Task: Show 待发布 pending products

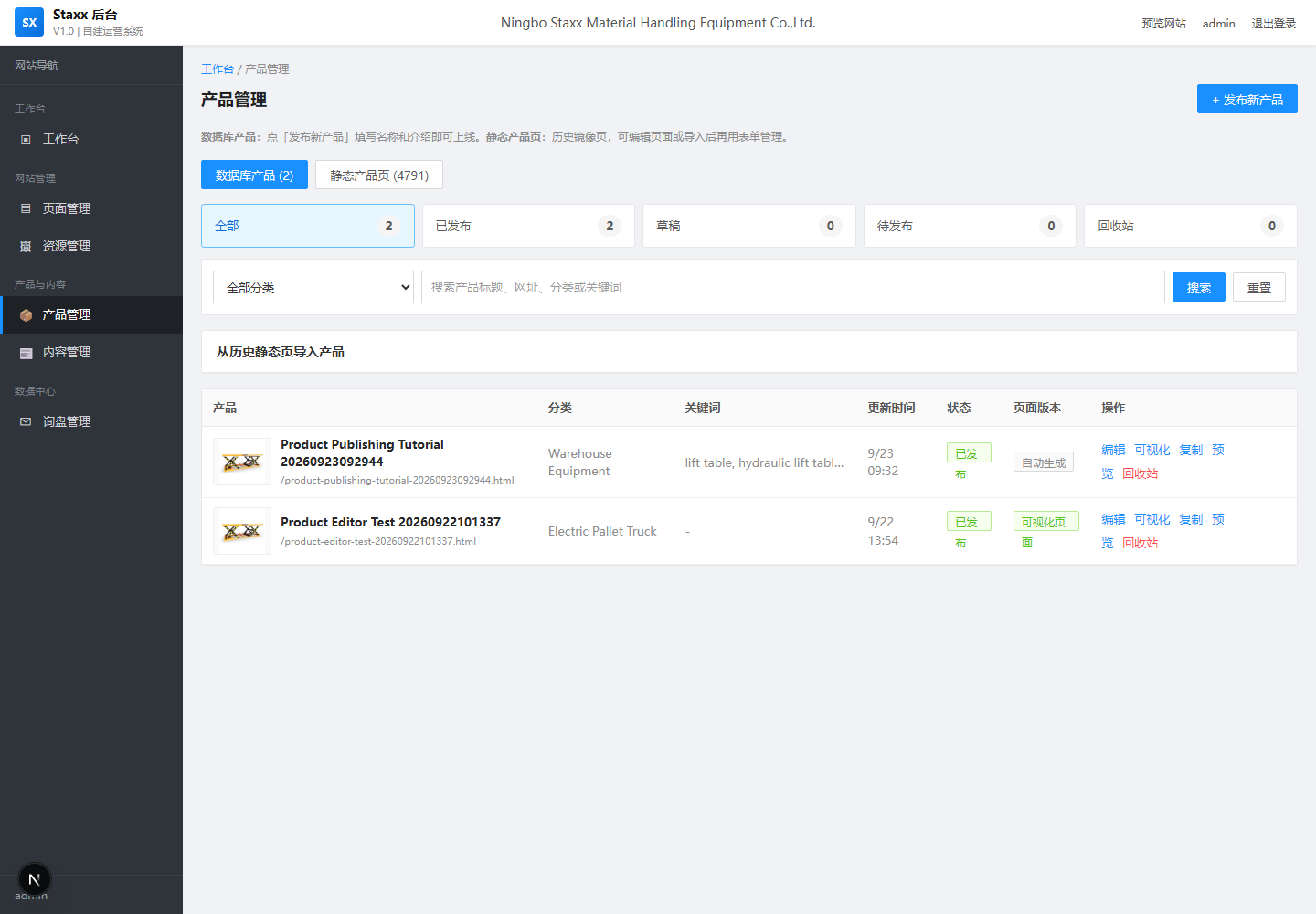Action: 970,226
